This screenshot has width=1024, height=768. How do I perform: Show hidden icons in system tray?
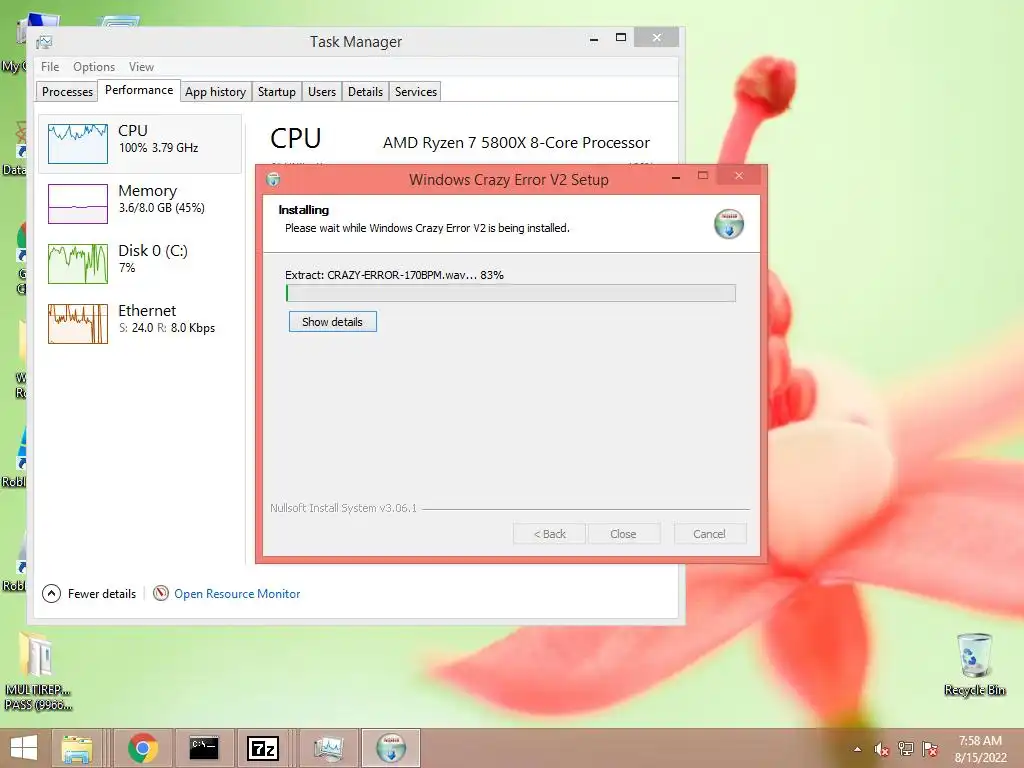point(857,749)
